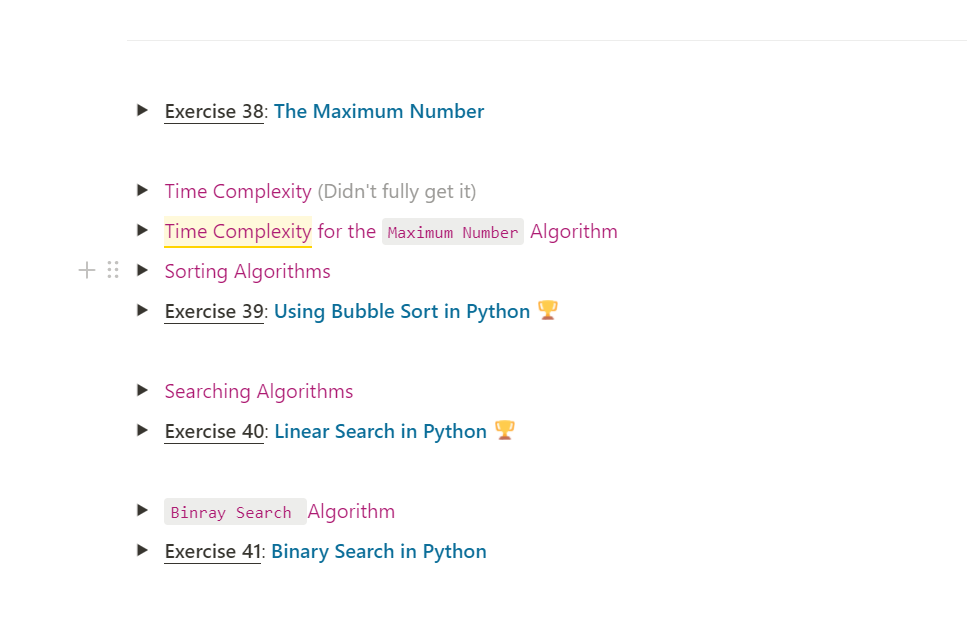Expand the Searching Algorithms toggle triangle
967x641 pixels.
143,390
